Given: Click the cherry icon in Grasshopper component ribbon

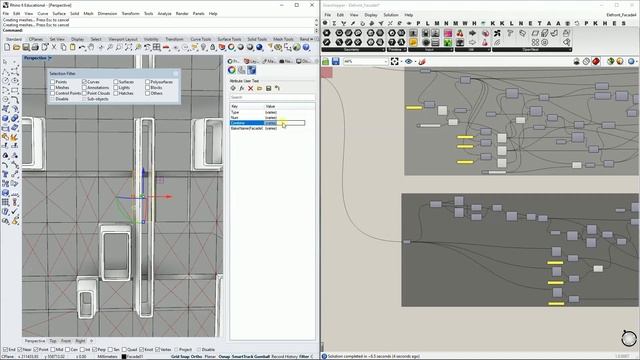Looking at the screenshot, I should pos(460,33).
